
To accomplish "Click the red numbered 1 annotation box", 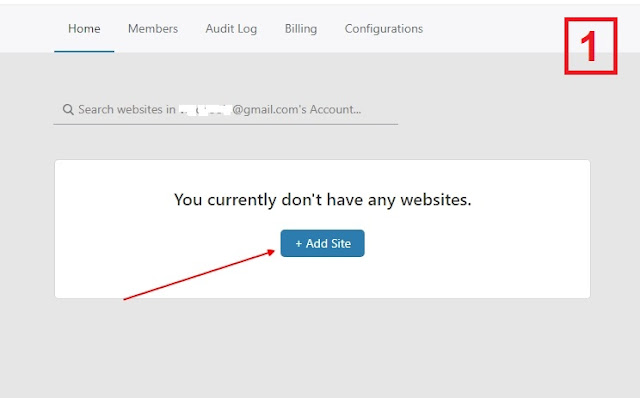I will (591, 46).
